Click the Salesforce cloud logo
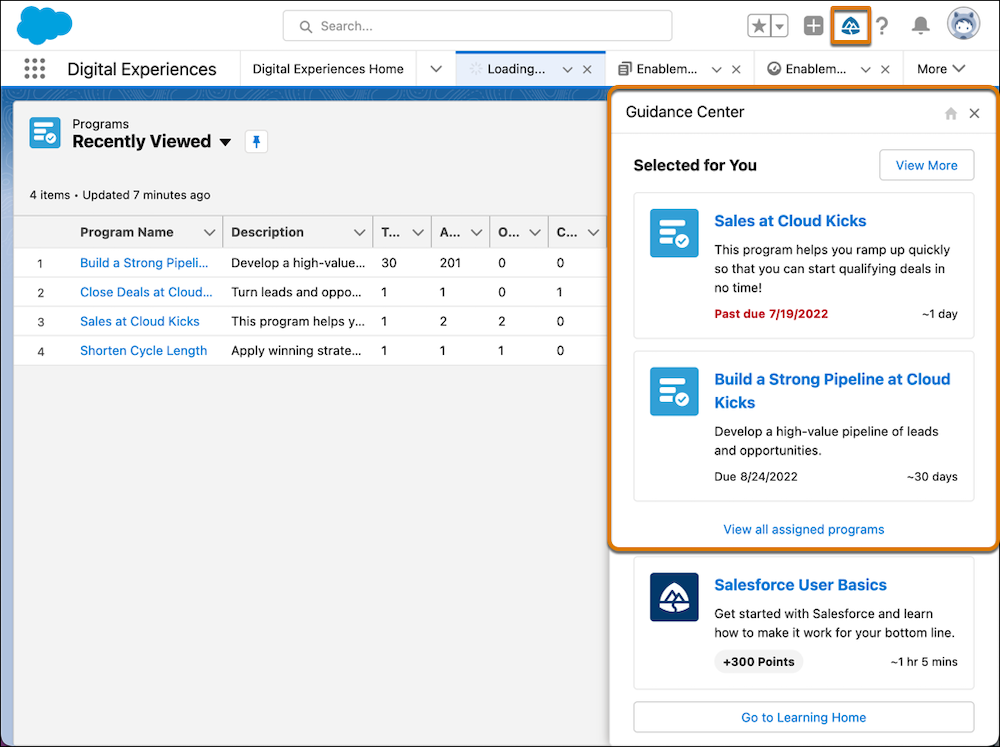The height and width of the screenshot is (747, 1000). 42,25
